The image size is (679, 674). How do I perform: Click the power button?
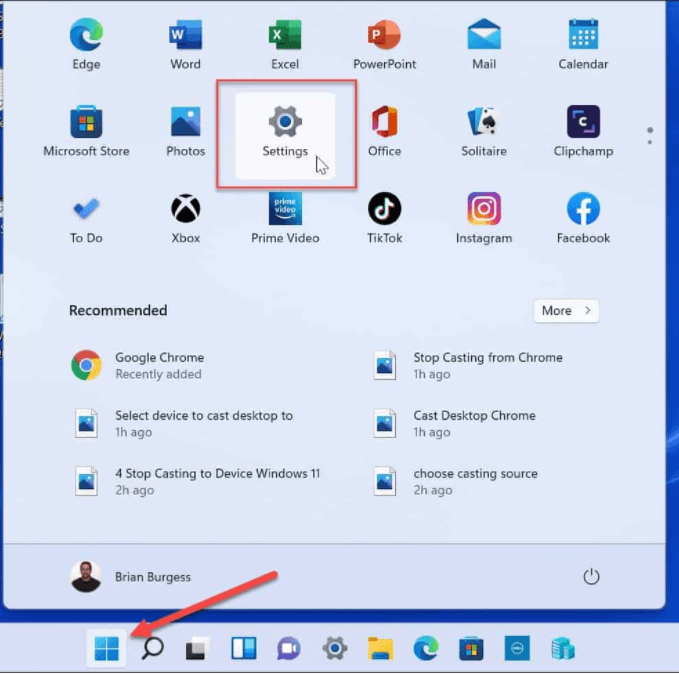pyautogui.click(x=591, y=577)
